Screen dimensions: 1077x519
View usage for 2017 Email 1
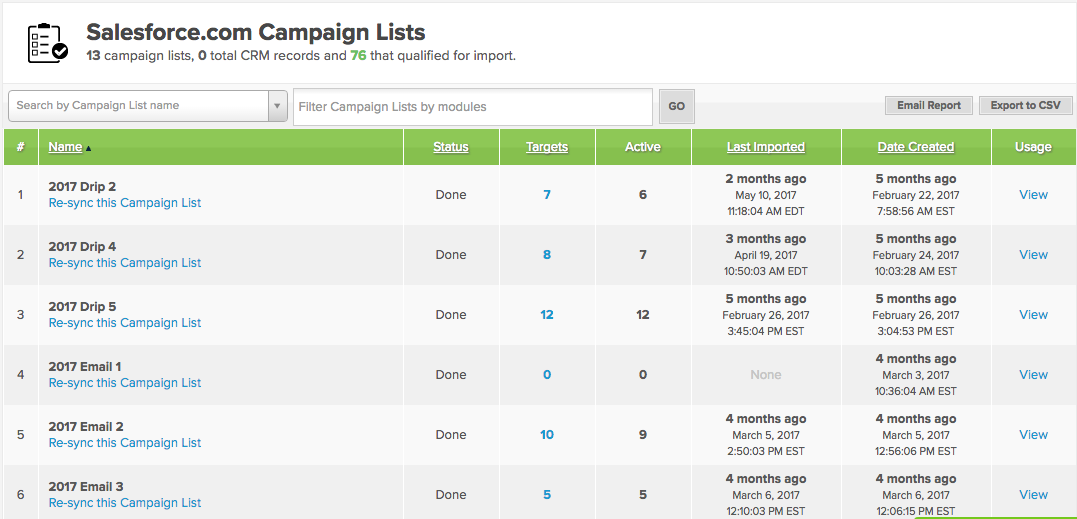(x=1033, y=375)
